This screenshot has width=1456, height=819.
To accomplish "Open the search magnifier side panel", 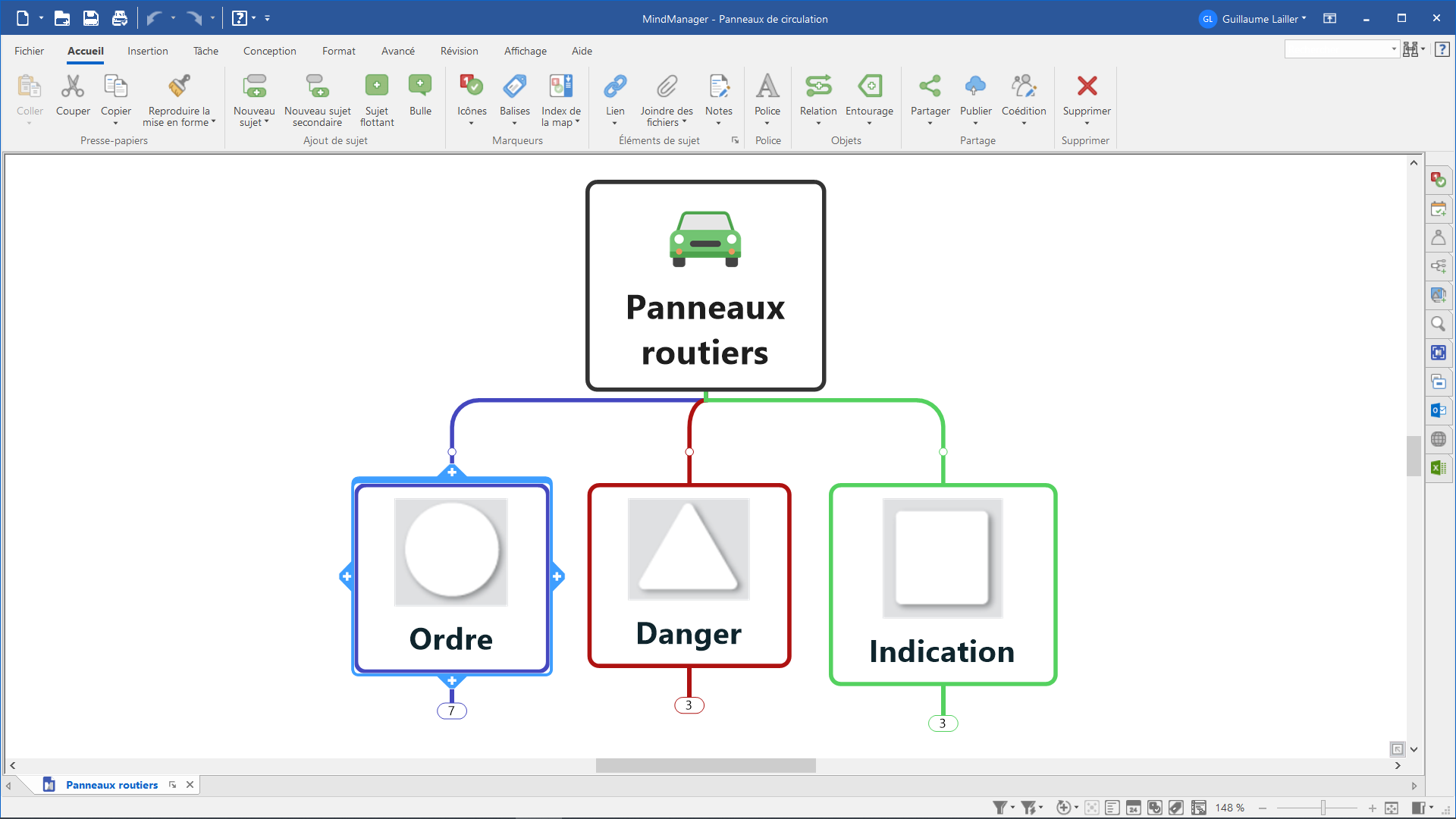I will (1438, 324).
